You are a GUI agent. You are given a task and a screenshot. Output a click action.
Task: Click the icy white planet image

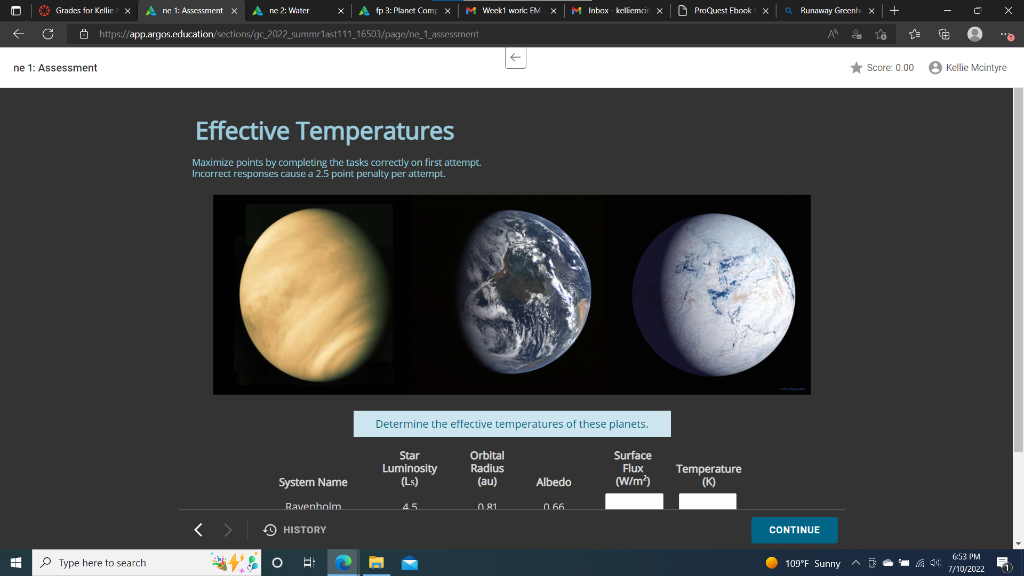click(x=714, y=294)
